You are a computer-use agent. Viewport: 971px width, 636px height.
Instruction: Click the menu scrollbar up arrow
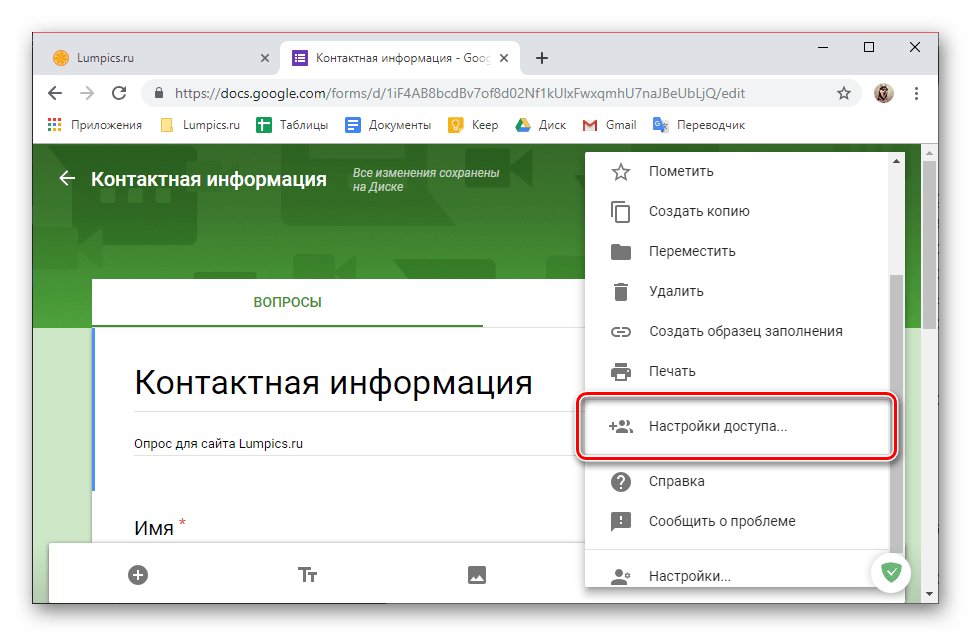pos(896,161)
